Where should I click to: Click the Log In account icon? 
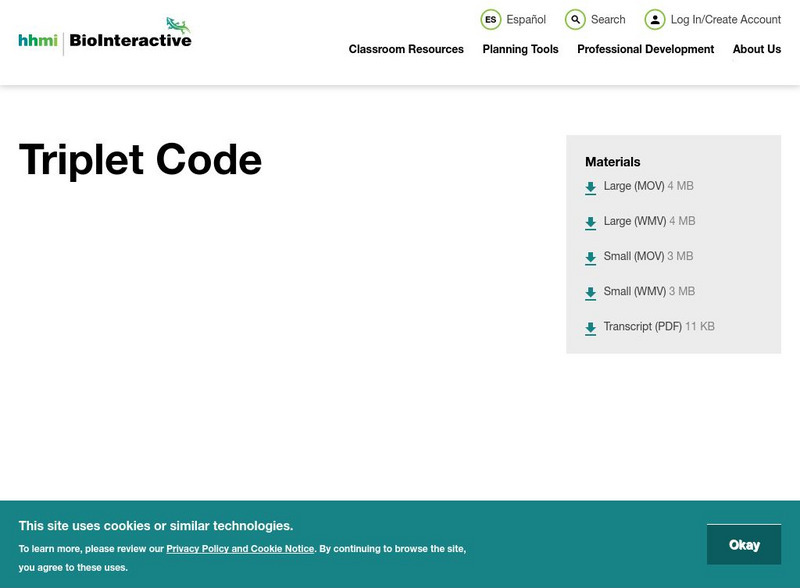(656, 19)
